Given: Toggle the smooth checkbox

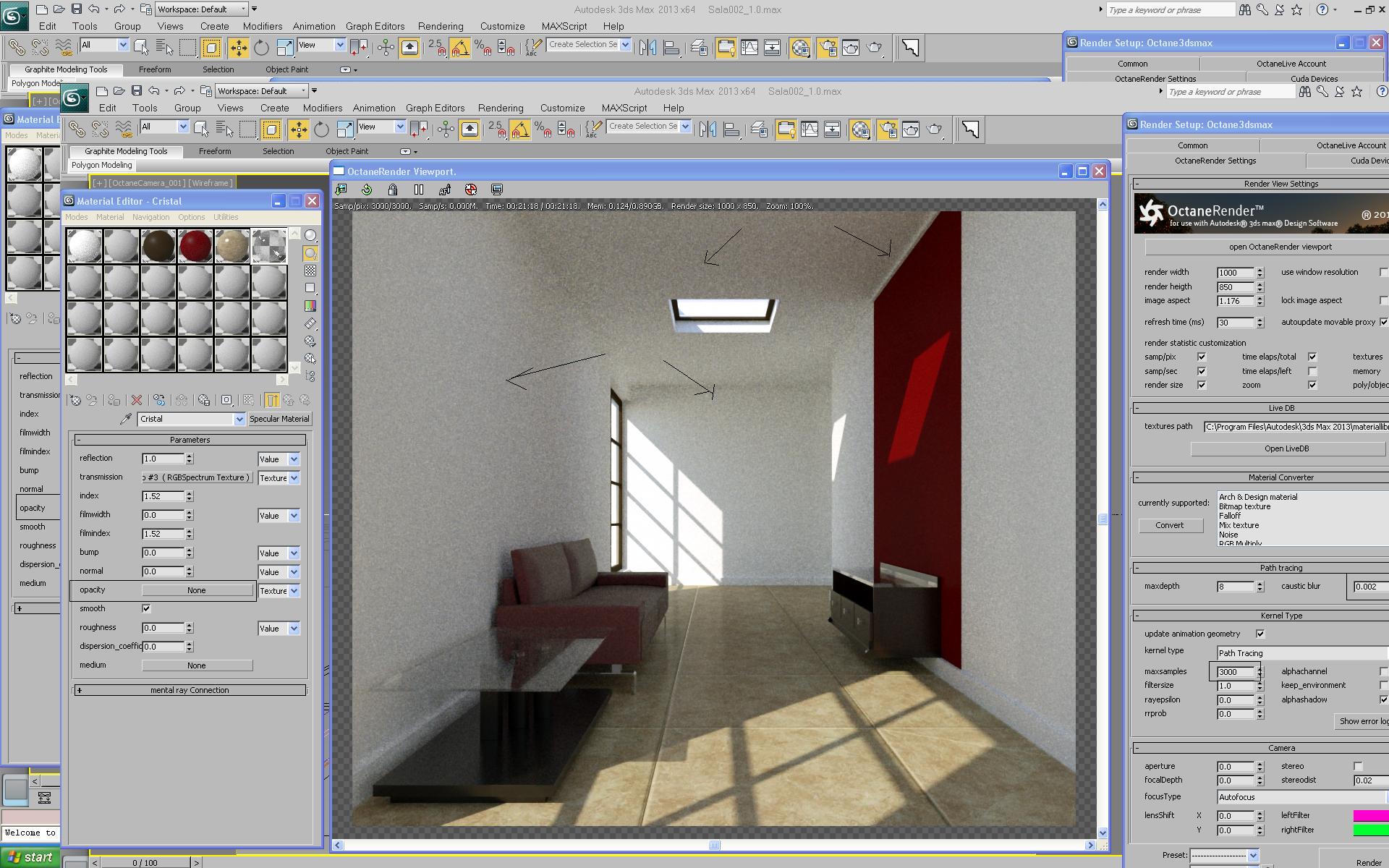Looking at the screenshot, I should point(146,608).
